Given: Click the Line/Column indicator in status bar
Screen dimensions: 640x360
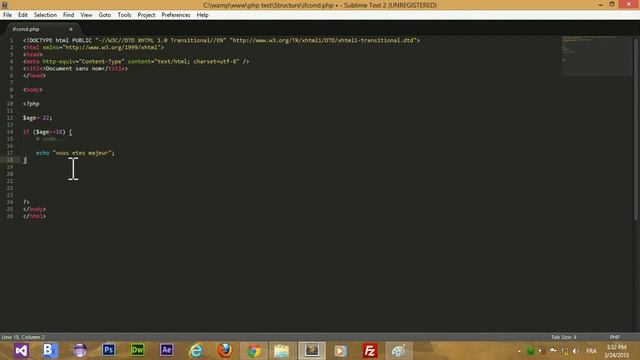Looking at the screenshot, I should (x=23, y=337).
